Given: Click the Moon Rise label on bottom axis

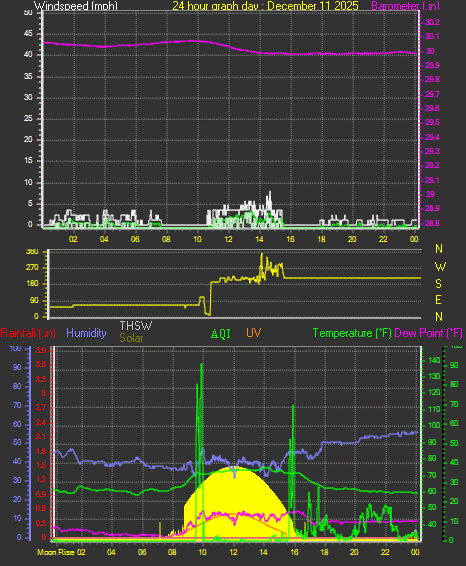Looking at the screenshot, I should tap(56, 552).
